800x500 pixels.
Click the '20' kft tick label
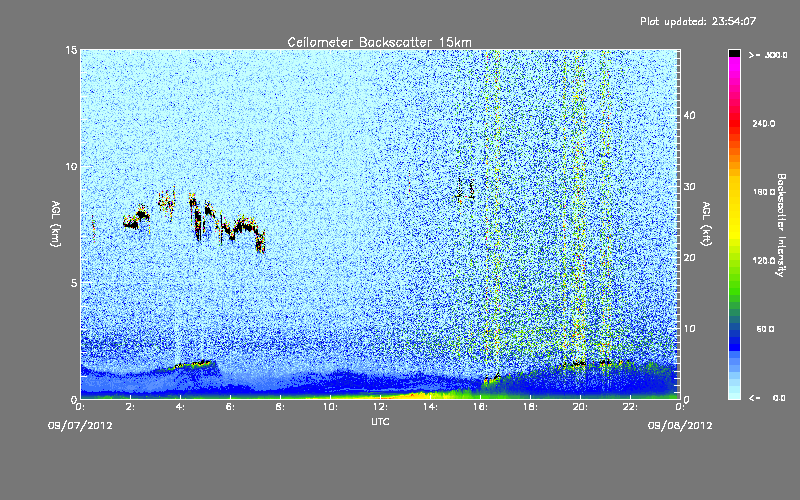pyautogui.click(x=689, y=257)
